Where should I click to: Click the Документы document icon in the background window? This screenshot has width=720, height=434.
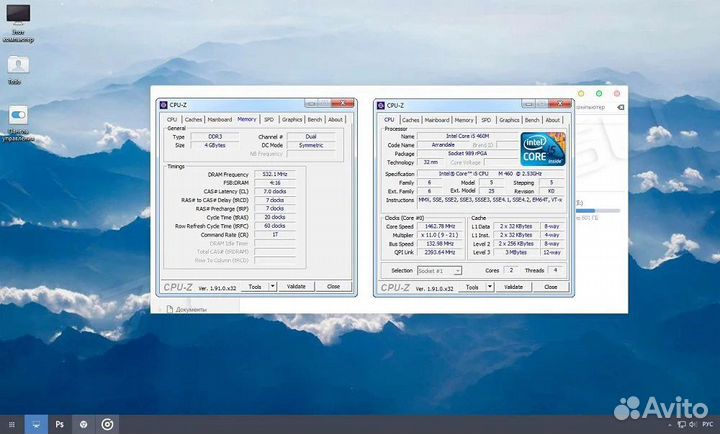(x=169, y=310)
